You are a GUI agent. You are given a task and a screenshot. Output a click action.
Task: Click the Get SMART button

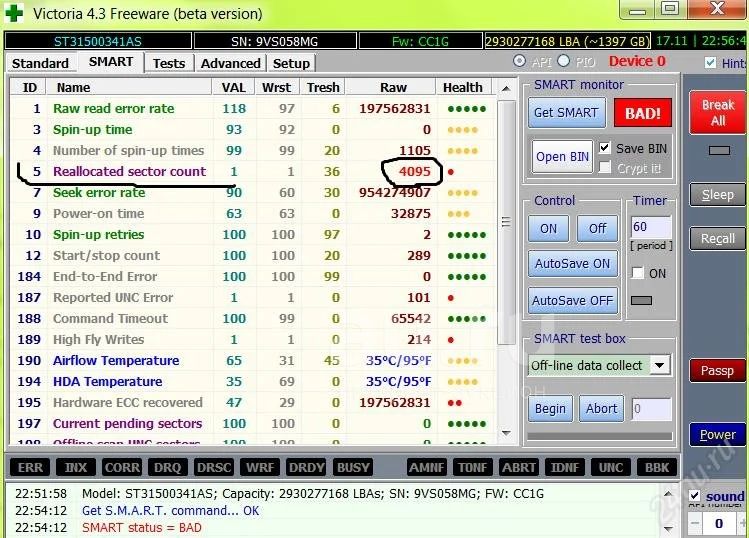tap(565, 113)
